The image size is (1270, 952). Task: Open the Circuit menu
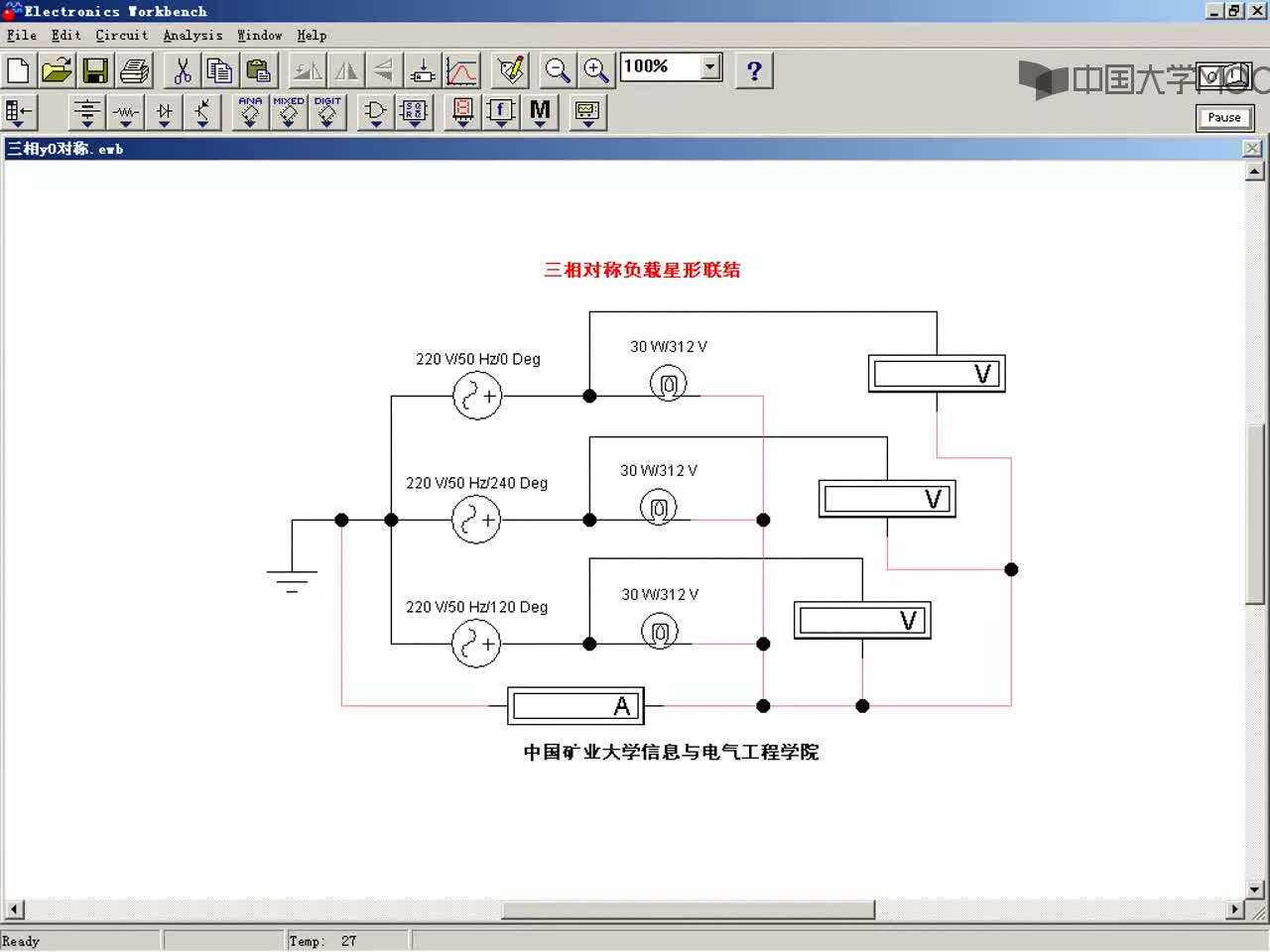(122, 36)
